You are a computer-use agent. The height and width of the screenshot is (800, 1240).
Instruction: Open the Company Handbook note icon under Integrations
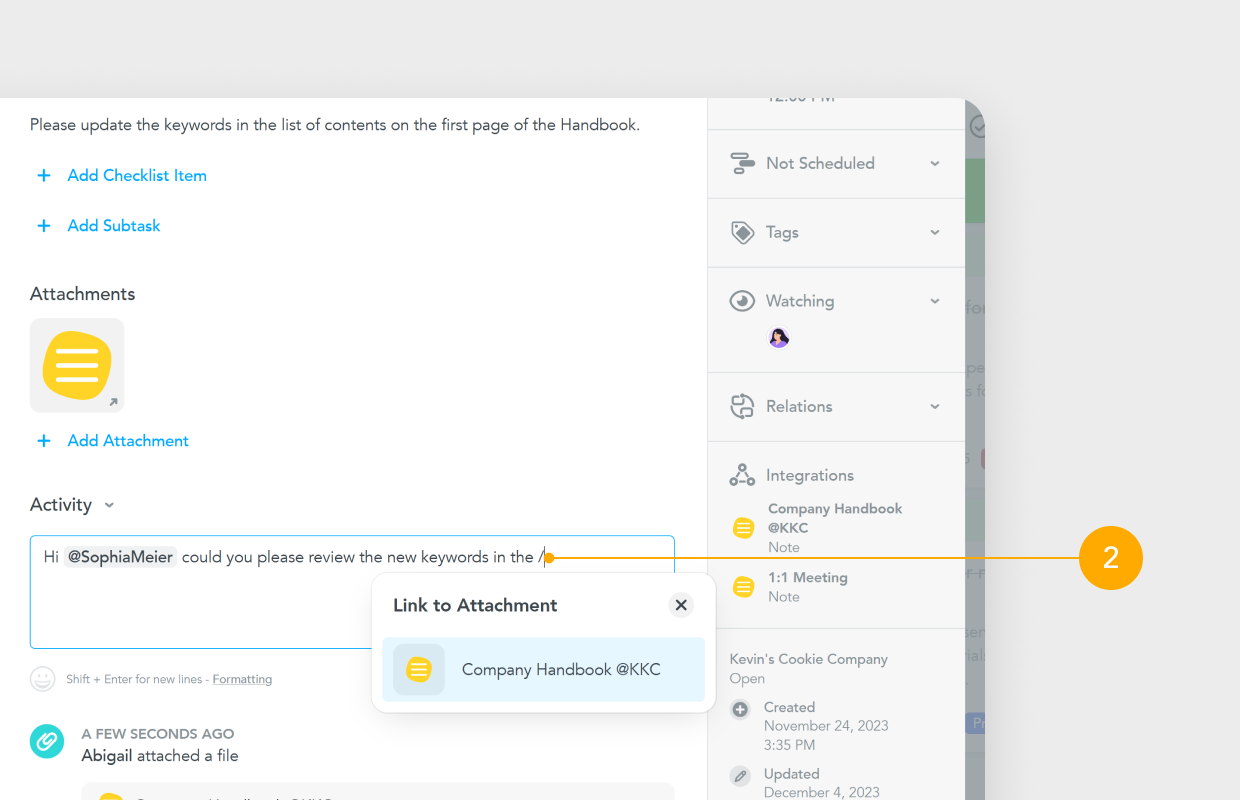742,527
